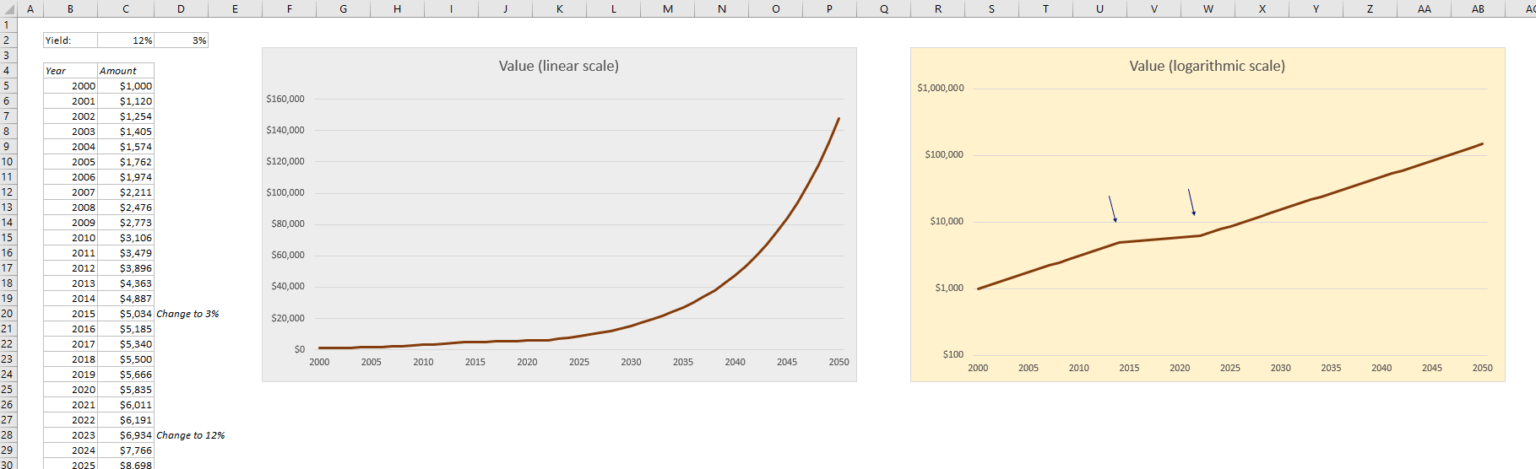This screenshot has width=1536, height=469.
Task: Select the $5,835 amount cell
Action: click(x=126, y=390)
